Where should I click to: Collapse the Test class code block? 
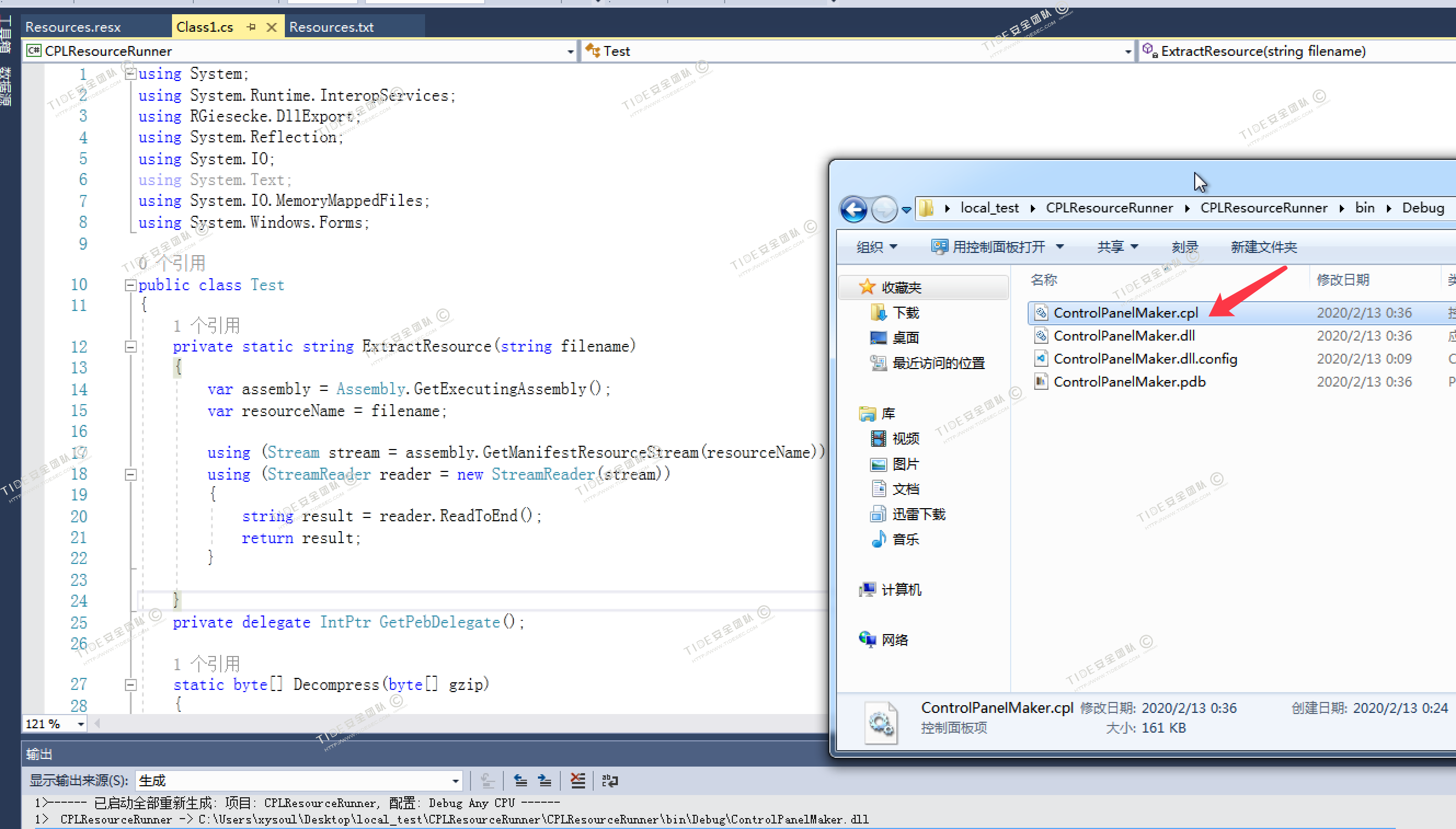[130, 285]
